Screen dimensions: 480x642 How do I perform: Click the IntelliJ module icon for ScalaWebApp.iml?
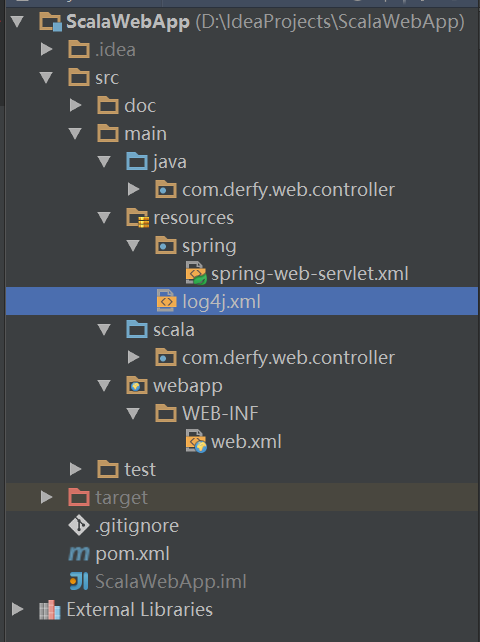pyautogui.click(x=79, y=582)
